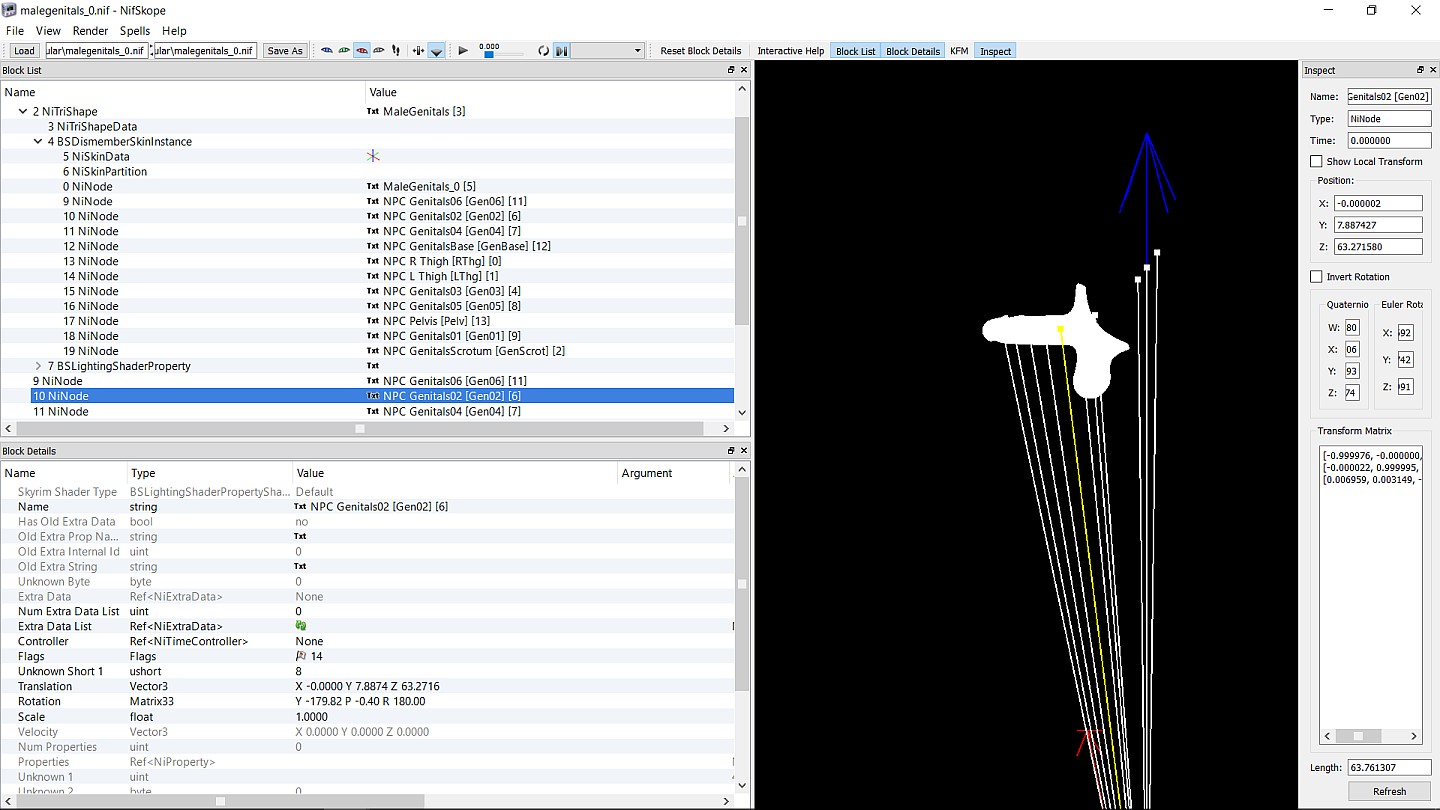Click the Translation row in Block Details
Screen dimensions: 1440x810
point(367,687)
